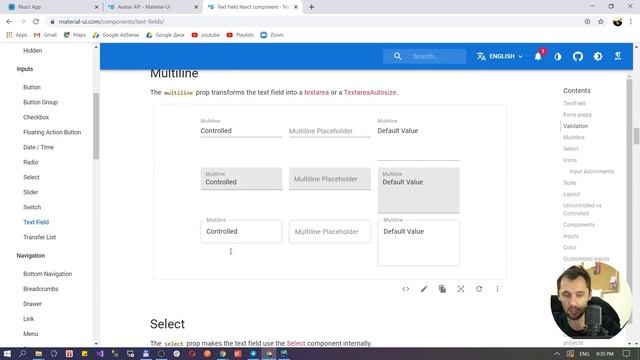Open Breadcrumbs in sidebar
Screen dimensions: 640x360
(x=41, y=289)
